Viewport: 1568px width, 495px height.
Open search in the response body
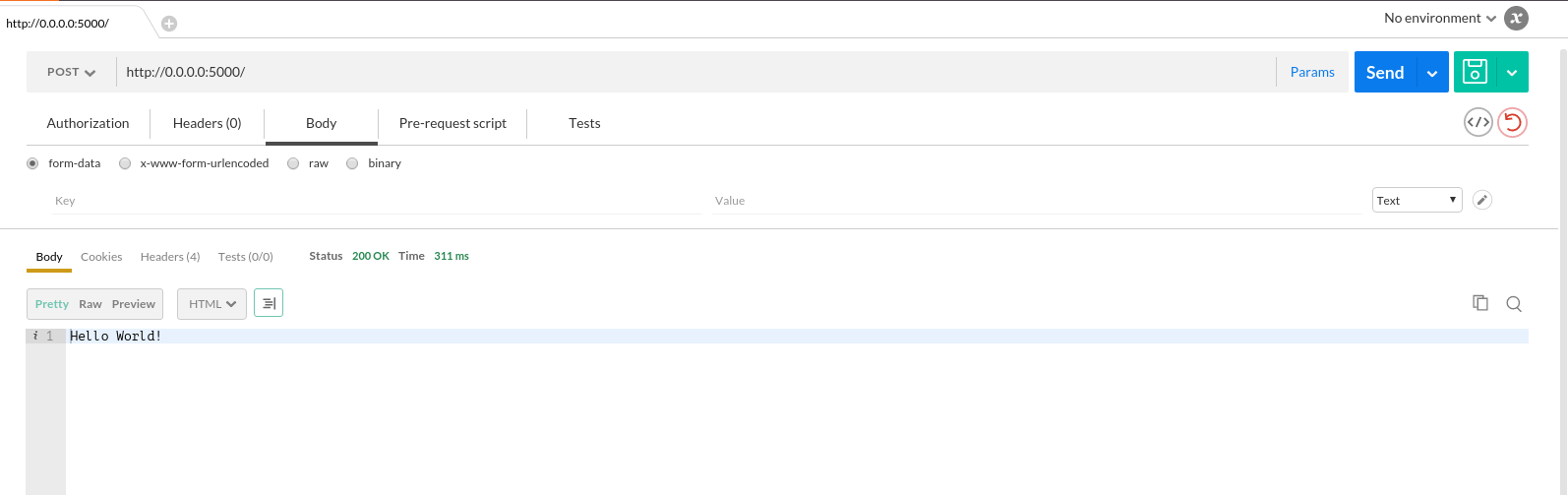tap(1514, 304)
